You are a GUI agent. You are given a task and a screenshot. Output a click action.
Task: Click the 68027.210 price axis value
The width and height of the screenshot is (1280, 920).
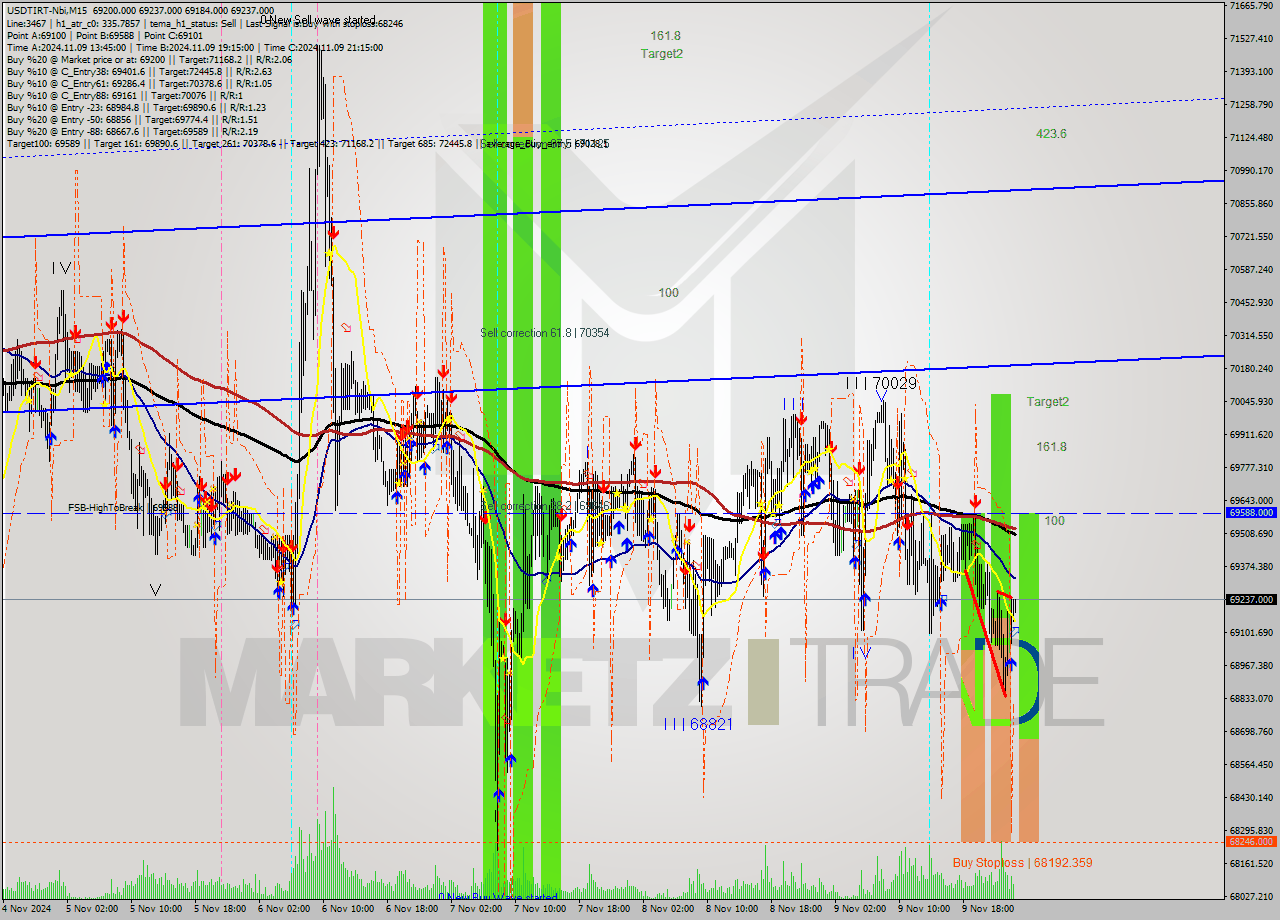(x=1252, y=897)
